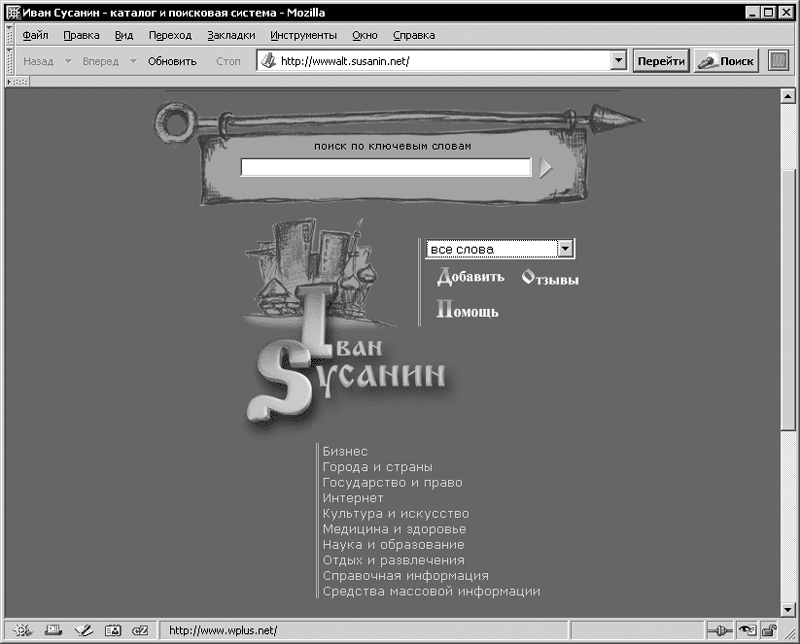Click the Добавить link

pos(470,277)
